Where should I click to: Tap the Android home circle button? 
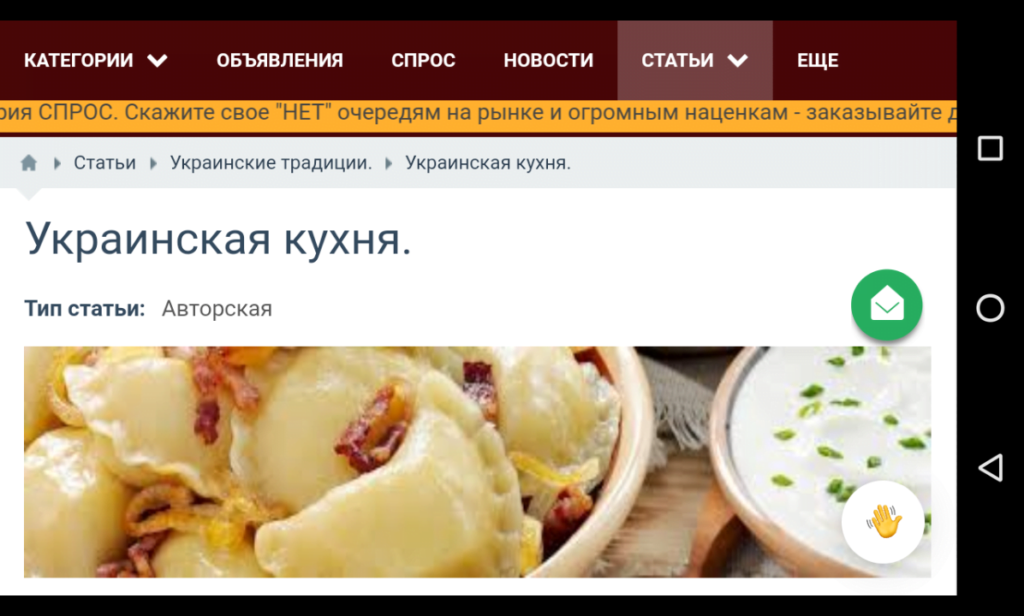tap(990, 308)
